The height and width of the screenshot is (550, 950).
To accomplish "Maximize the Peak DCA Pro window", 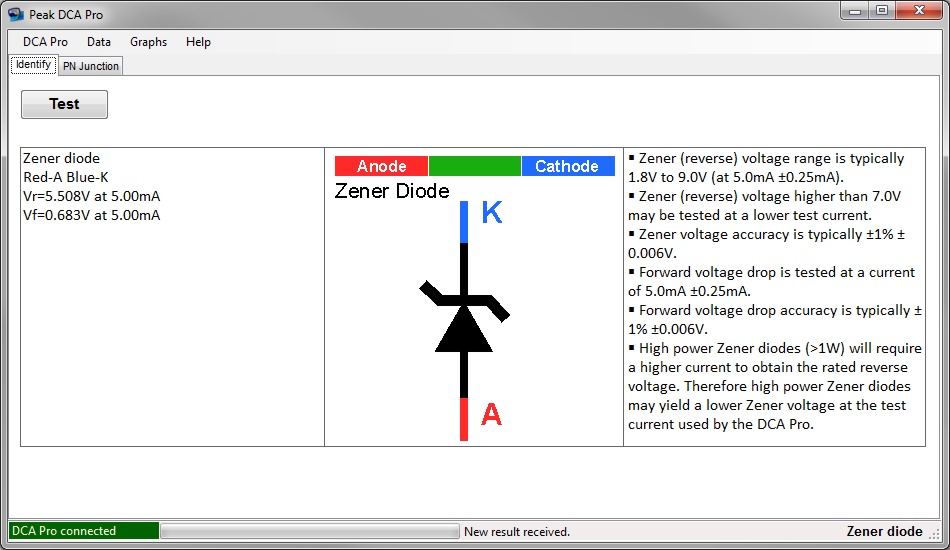I will coord(882,11).
